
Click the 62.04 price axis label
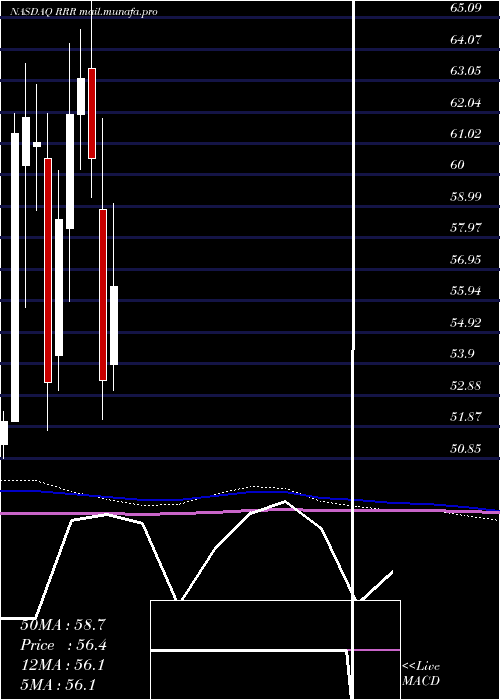[x=466, y=102]
